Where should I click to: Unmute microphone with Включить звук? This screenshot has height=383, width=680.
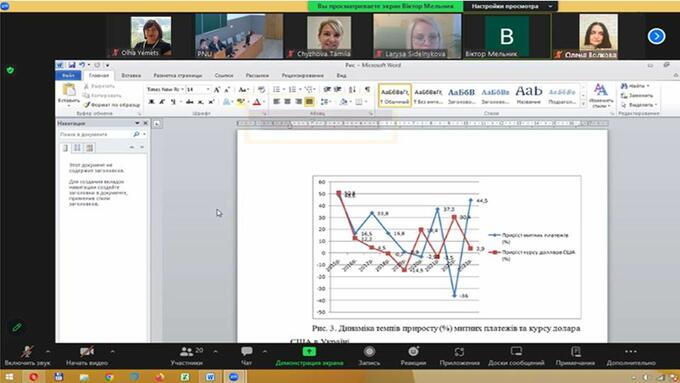tap(27, 356)
